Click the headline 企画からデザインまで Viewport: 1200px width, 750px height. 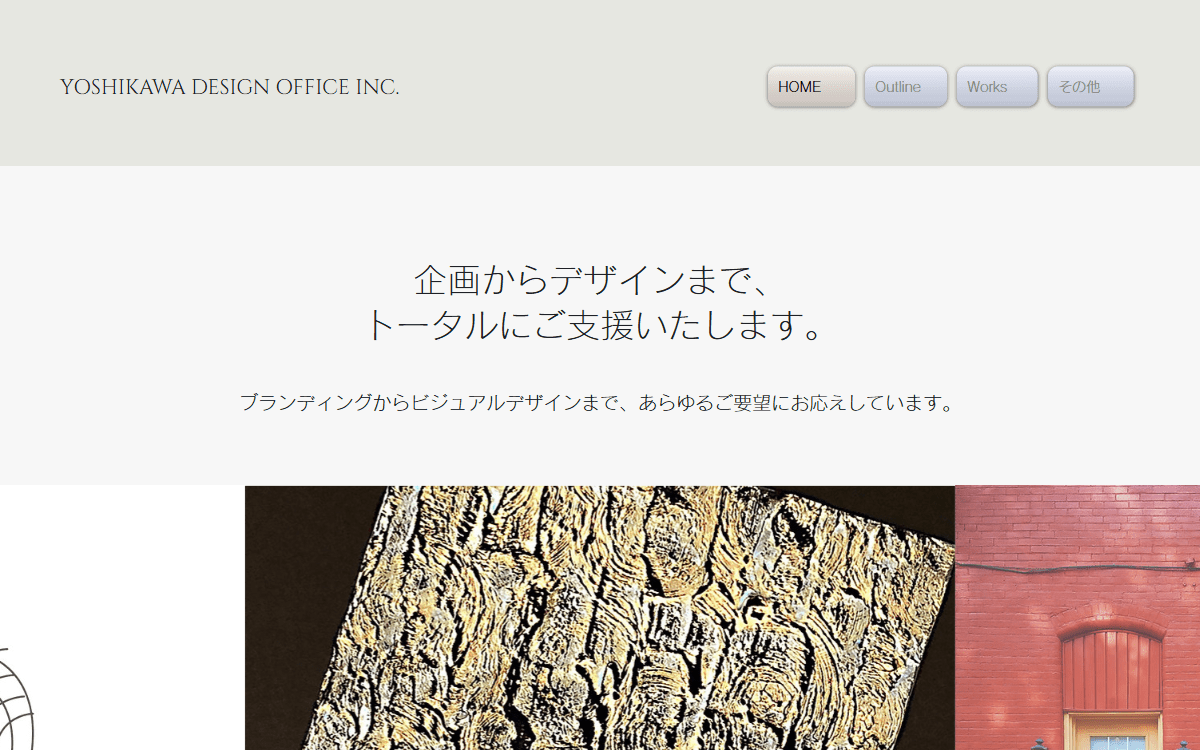click(x=592, y=279)
